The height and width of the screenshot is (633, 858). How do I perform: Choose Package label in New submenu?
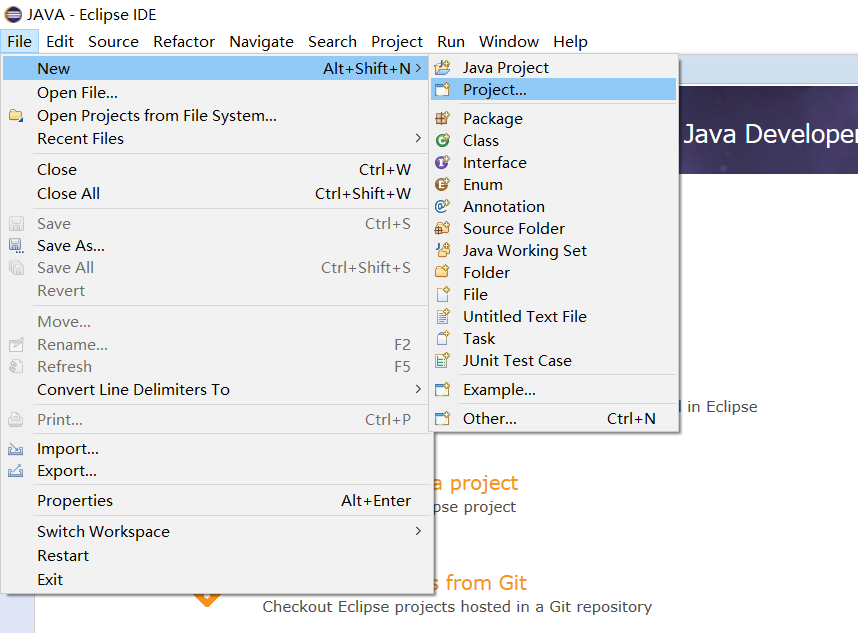(x=492, y=118)
